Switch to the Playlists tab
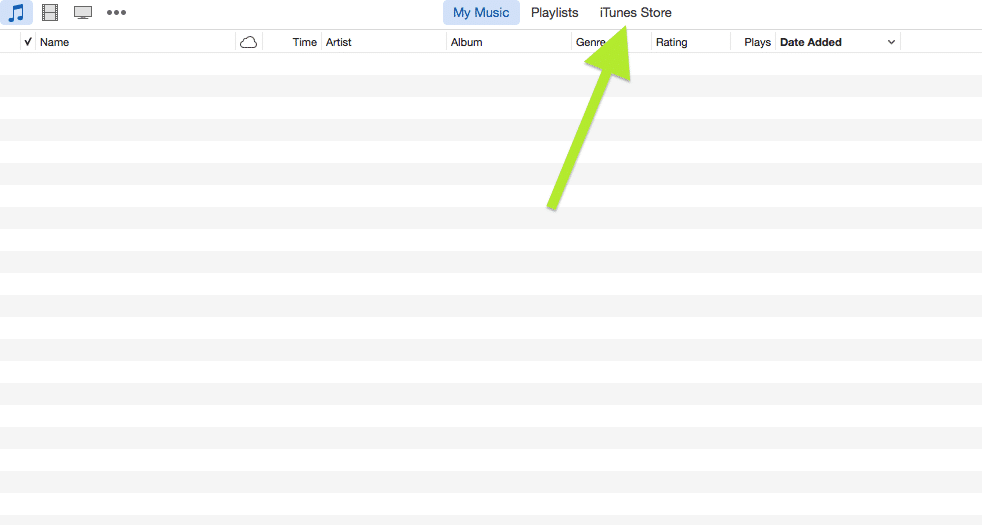982x525 pixels. click(554, 13)
